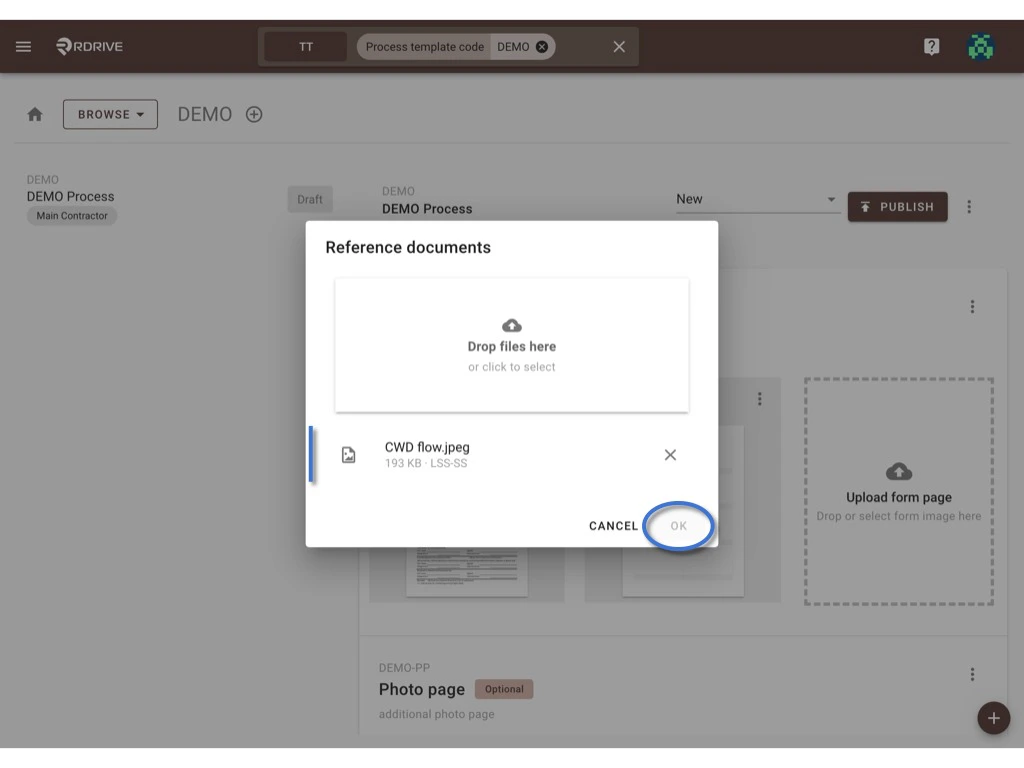Remove the DEMO filter chip

coord(541,46)
